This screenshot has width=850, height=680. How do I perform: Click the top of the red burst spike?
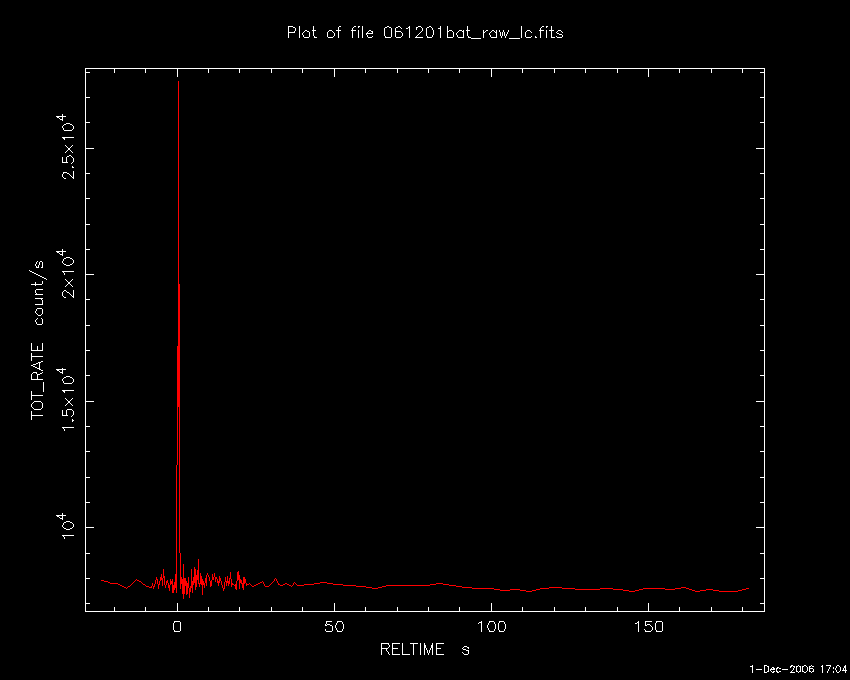178,81
